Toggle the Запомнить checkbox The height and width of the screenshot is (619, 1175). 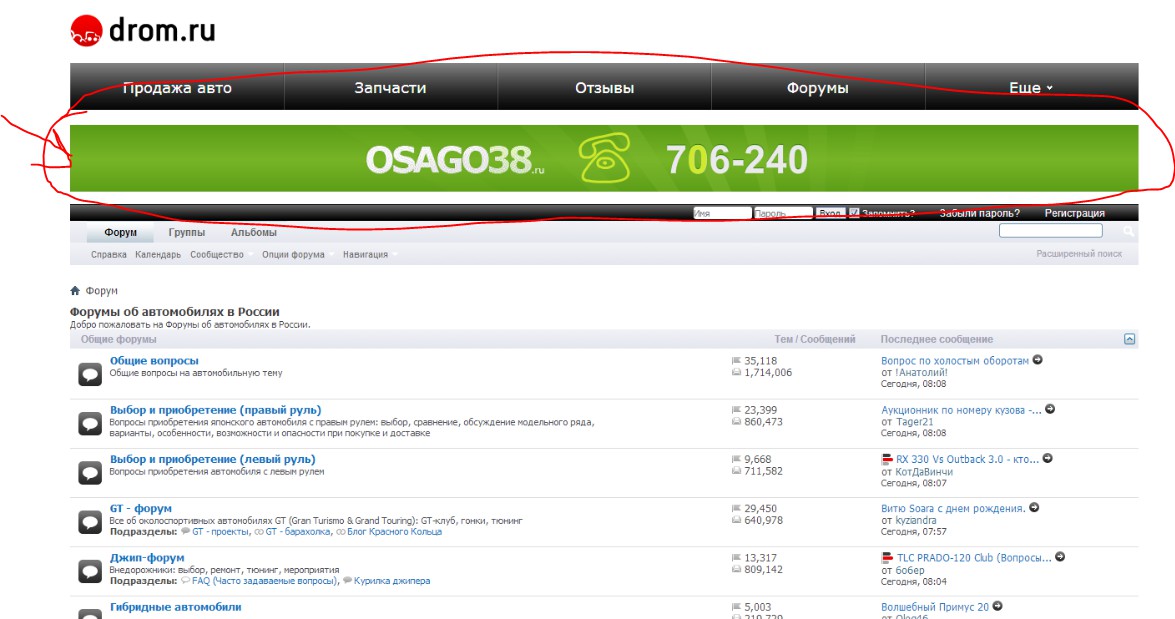point(854,213)
